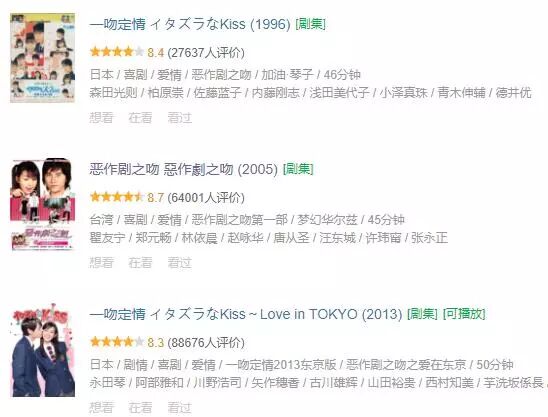
Task: Mark 恶作剧之吻 2005 as 在看
Action: 140,263
